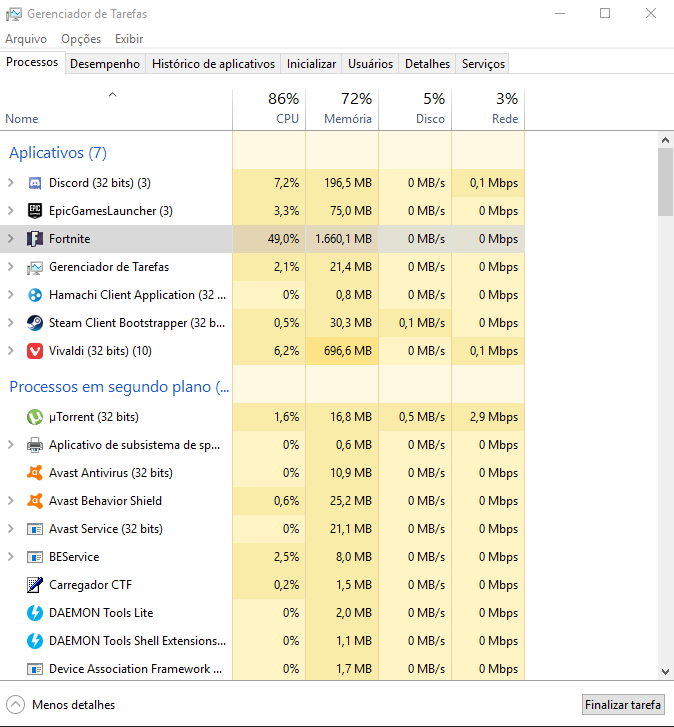The height and width of the screenshot is (727, 674).
Task: Open the Exibir menu
Action: coord(129,39)
